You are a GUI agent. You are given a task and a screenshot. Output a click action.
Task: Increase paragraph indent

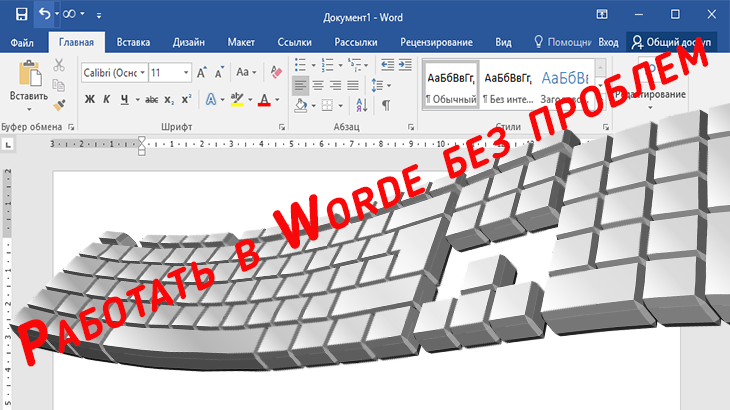tap(405, 65)
